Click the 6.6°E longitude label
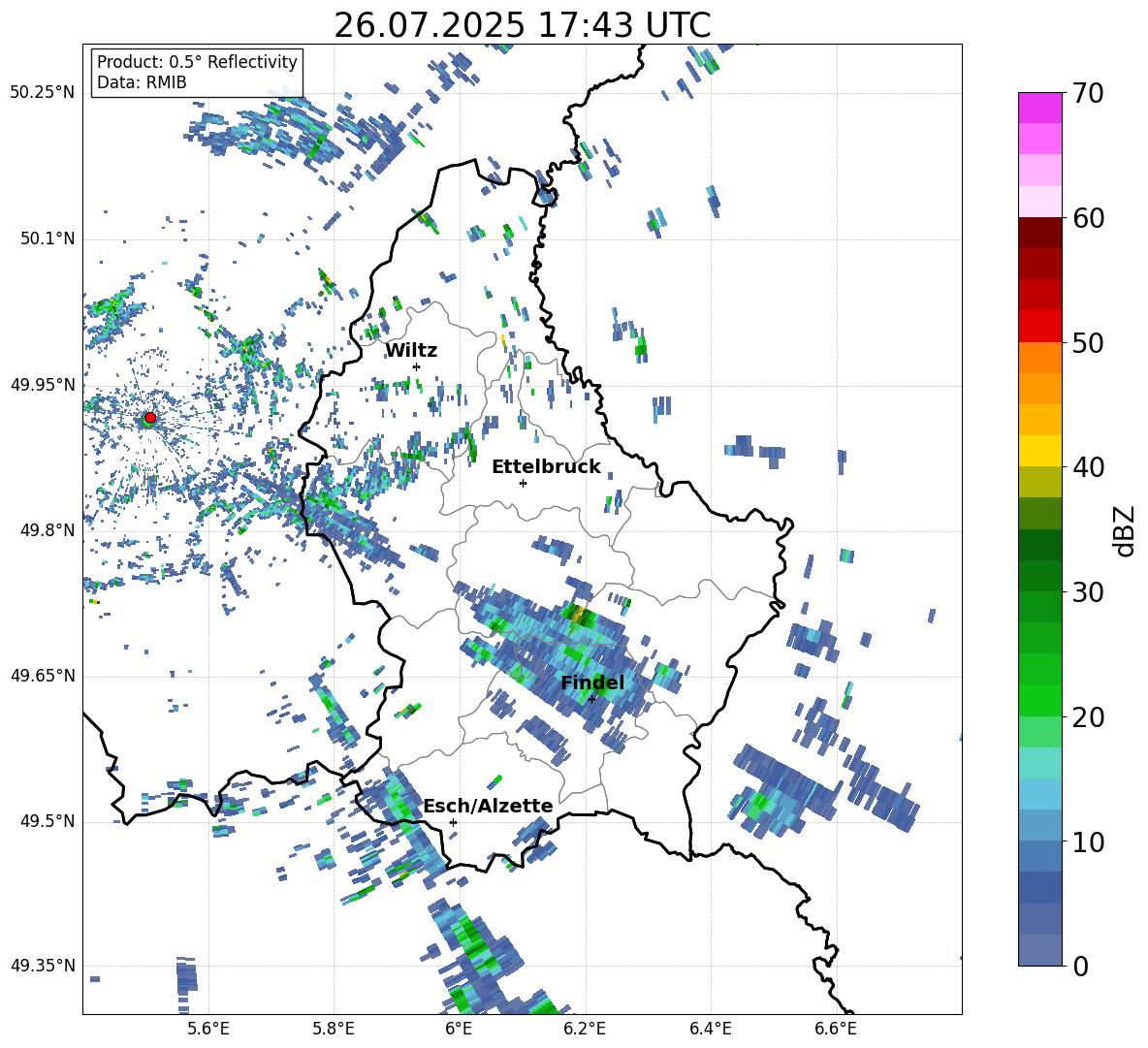Screen dimensions: 1148x1048 point(836,1029)
